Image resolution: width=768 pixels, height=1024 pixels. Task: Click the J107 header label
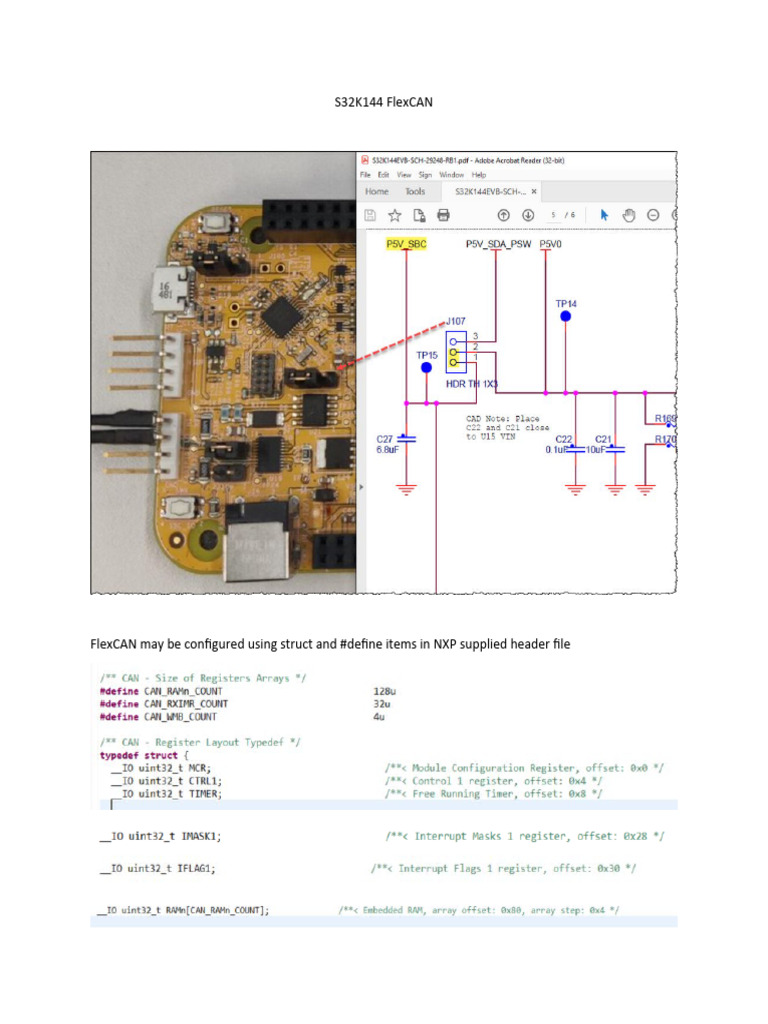pyautogui.click(x=456, y=321)
